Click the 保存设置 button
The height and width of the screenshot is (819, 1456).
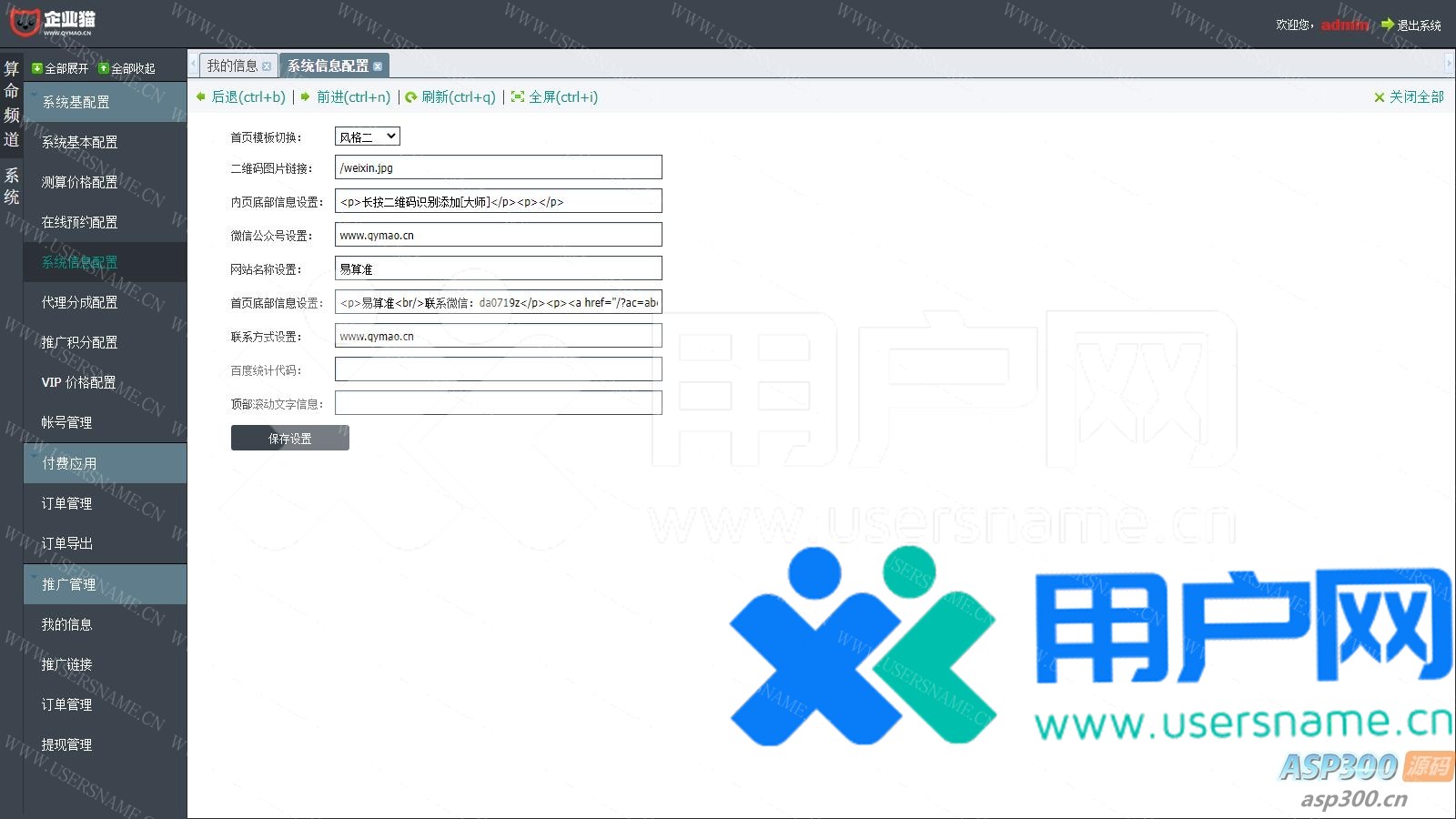click(x=289, y=438)
